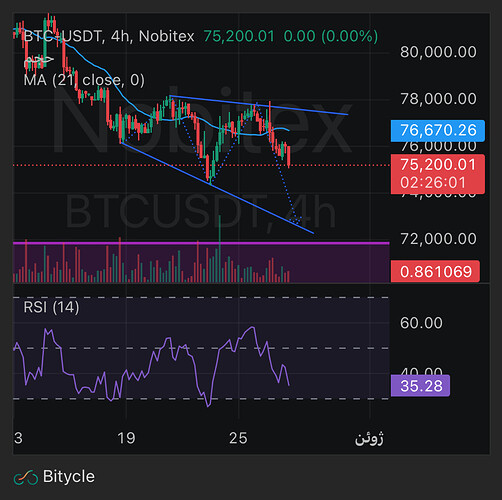
Task: Click the 02:26:01 candle countdown timer
Action: click(x=433, y=183)
